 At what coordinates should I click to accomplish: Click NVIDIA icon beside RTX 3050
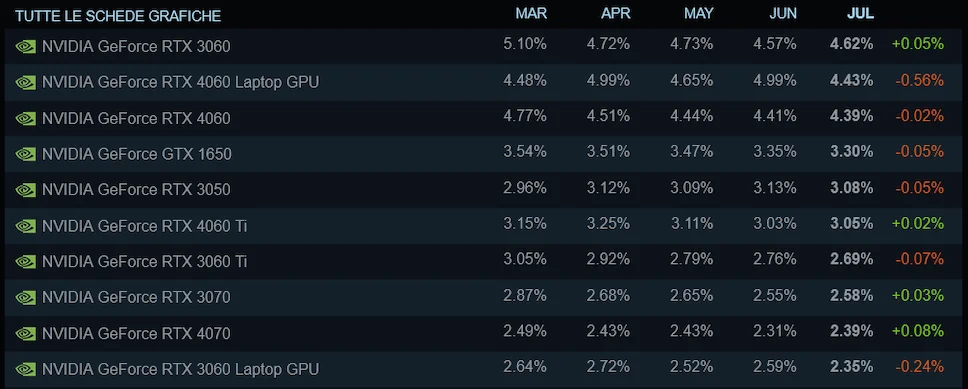tap(25, 190)
